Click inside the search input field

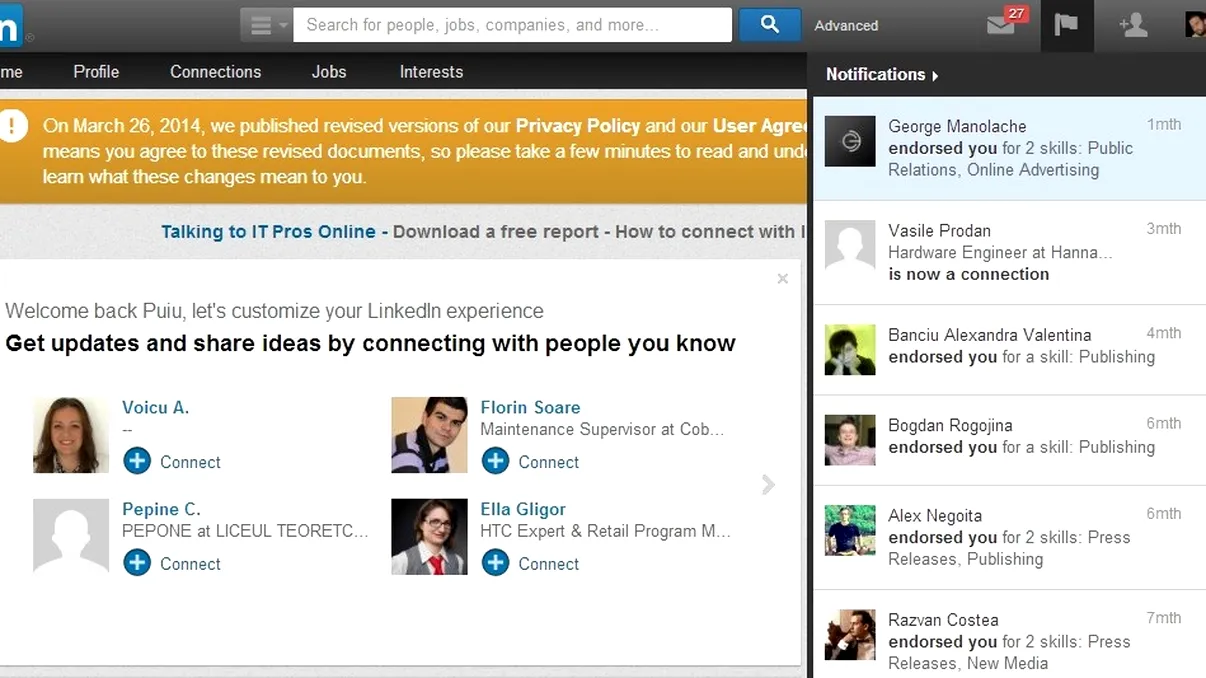pos(512,24)
